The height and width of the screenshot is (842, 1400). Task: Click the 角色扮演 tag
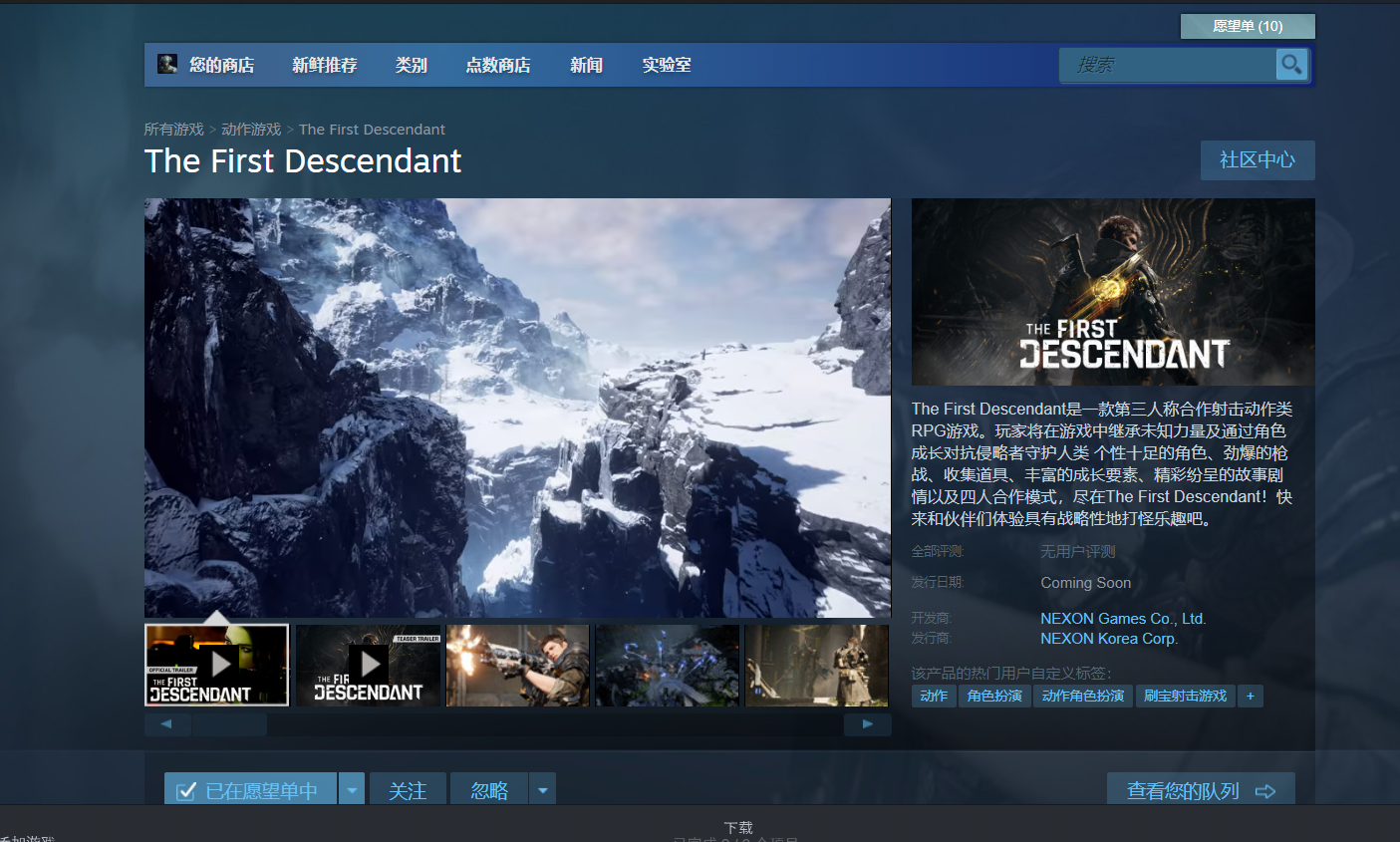pos(994,696)
